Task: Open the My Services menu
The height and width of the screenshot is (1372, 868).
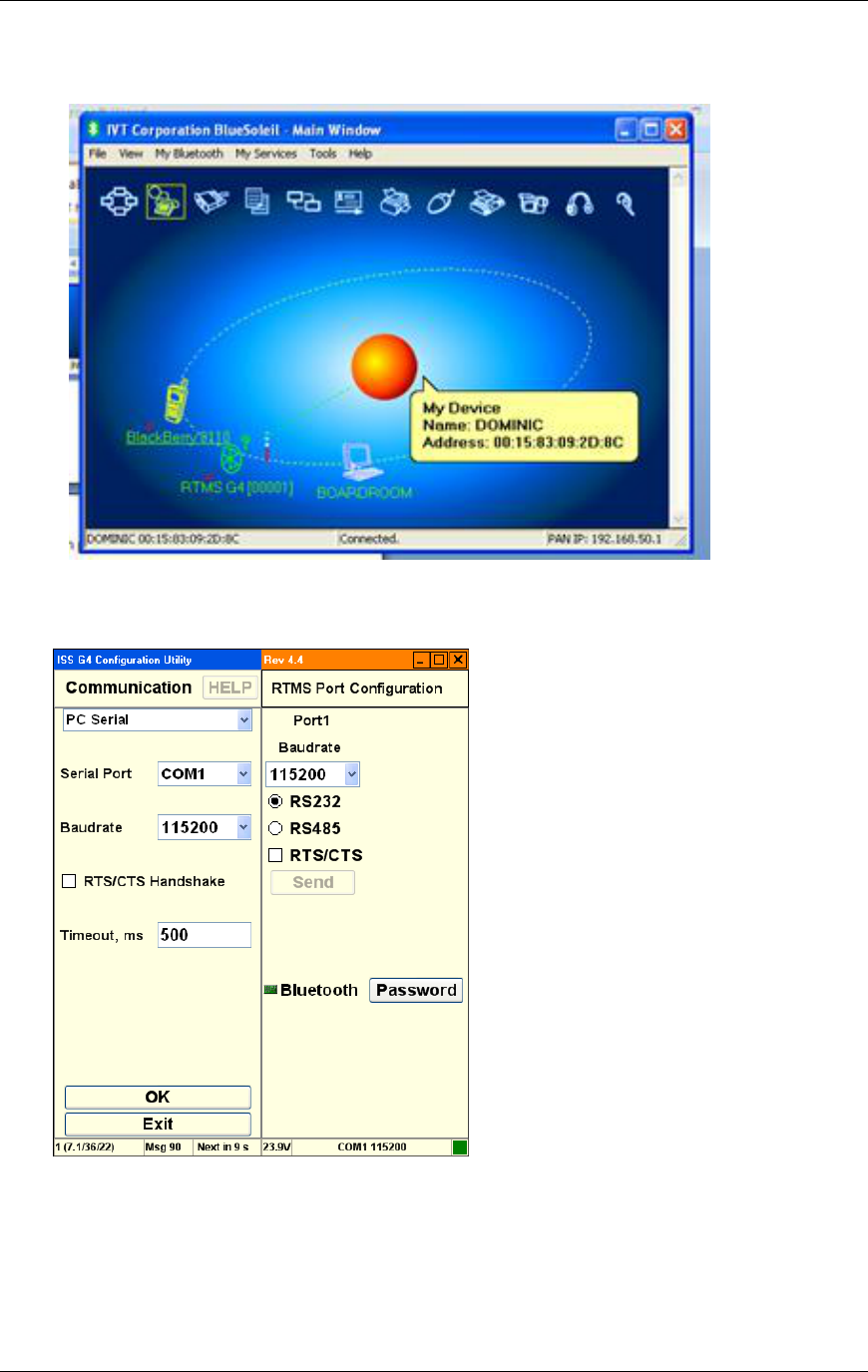Action: pos(265,154)
